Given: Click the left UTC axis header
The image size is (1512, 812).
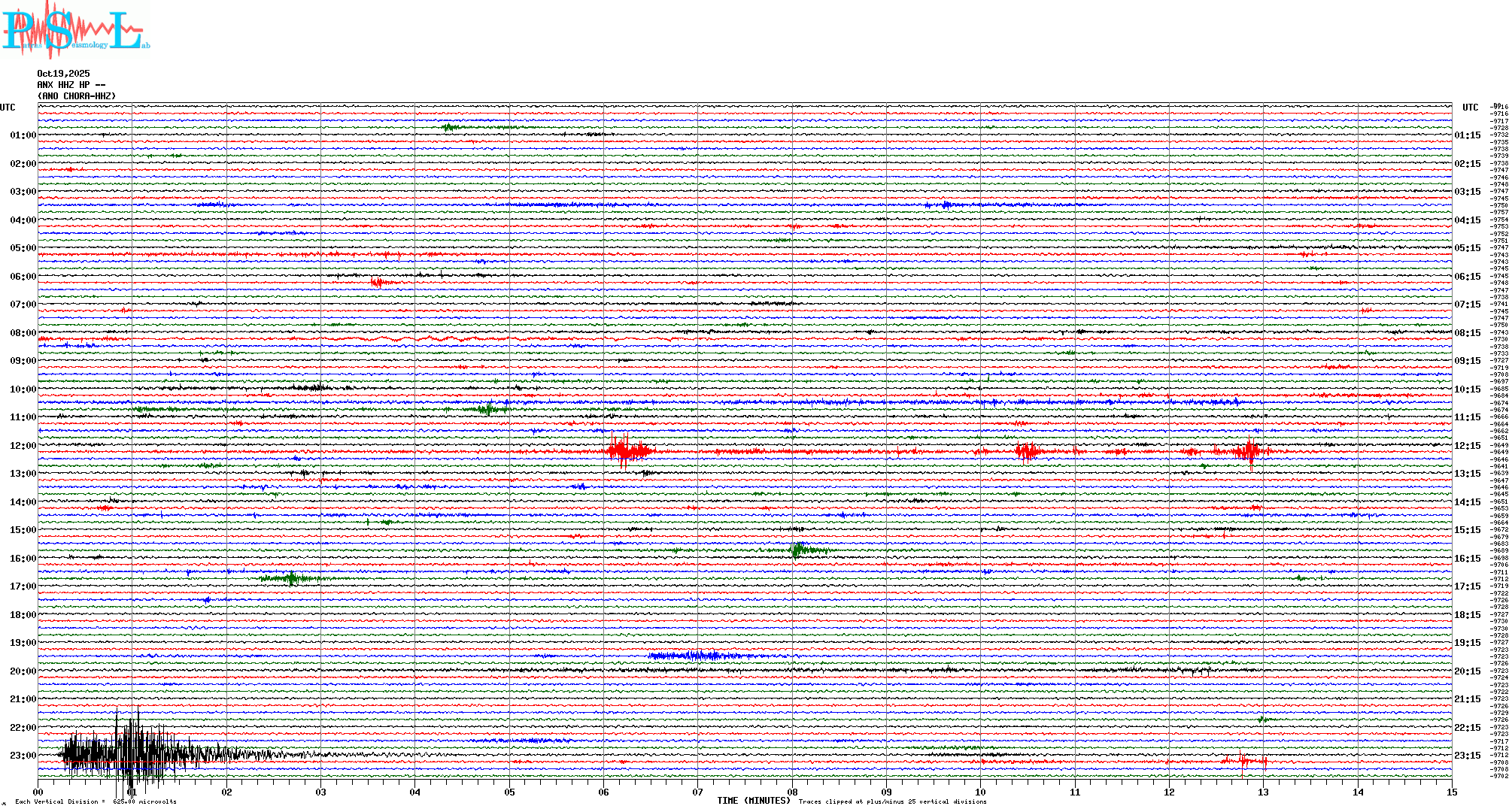Looking at the screenshot, I should click(8, 108).
